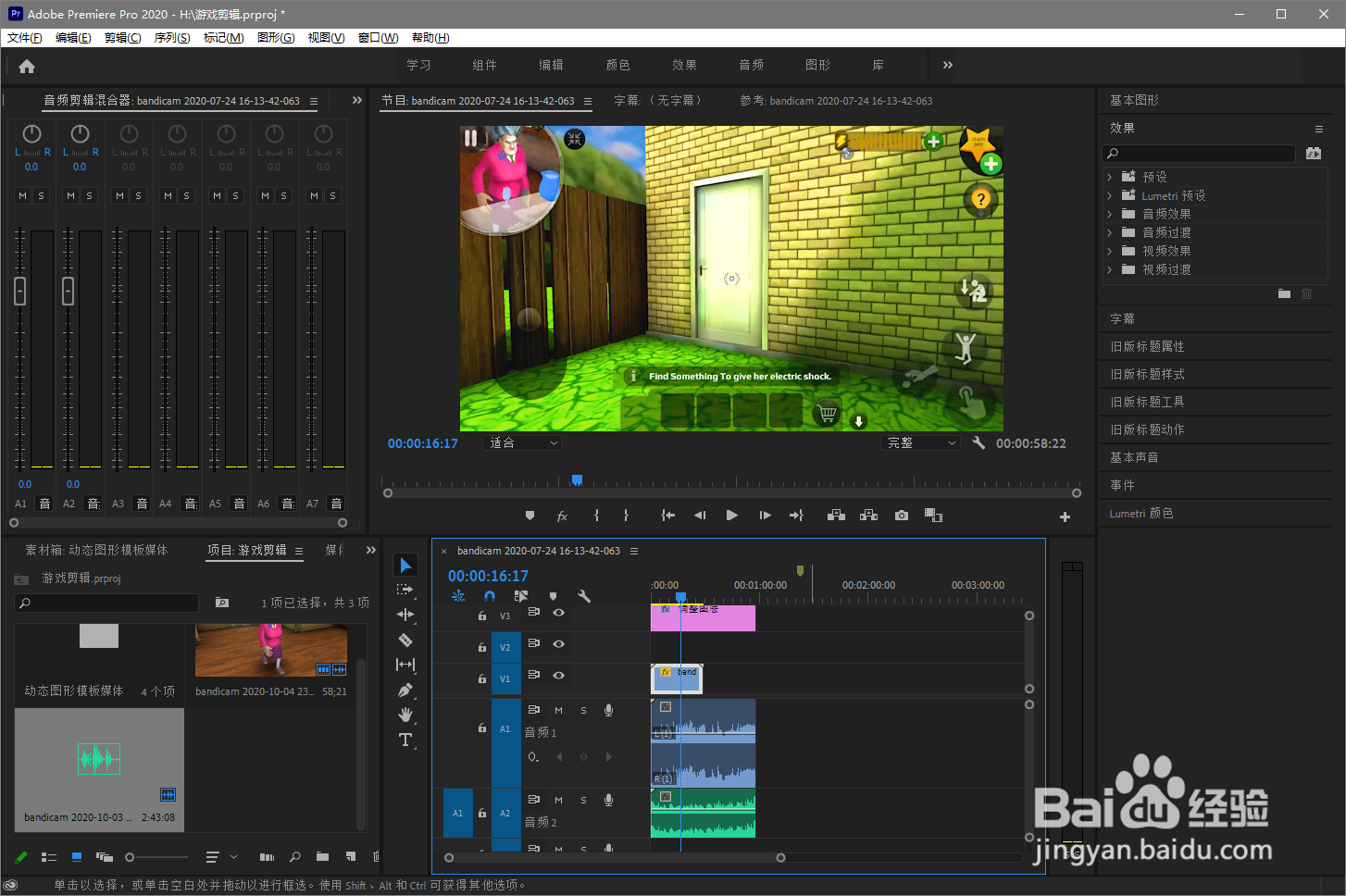Switch to the 颜色 workspace
1346x896 pixels.
click(618, 65)
